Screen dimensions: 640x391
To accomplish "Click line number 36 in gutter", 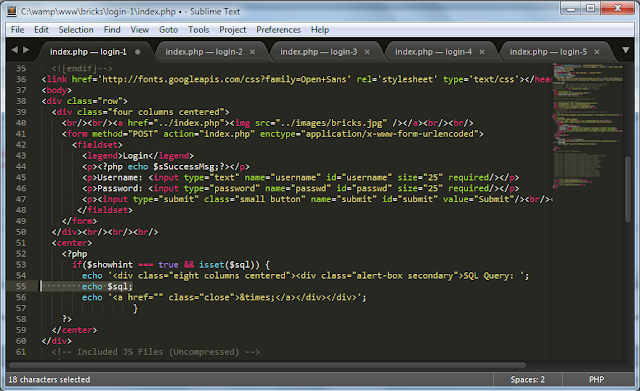I will [21, 79].
